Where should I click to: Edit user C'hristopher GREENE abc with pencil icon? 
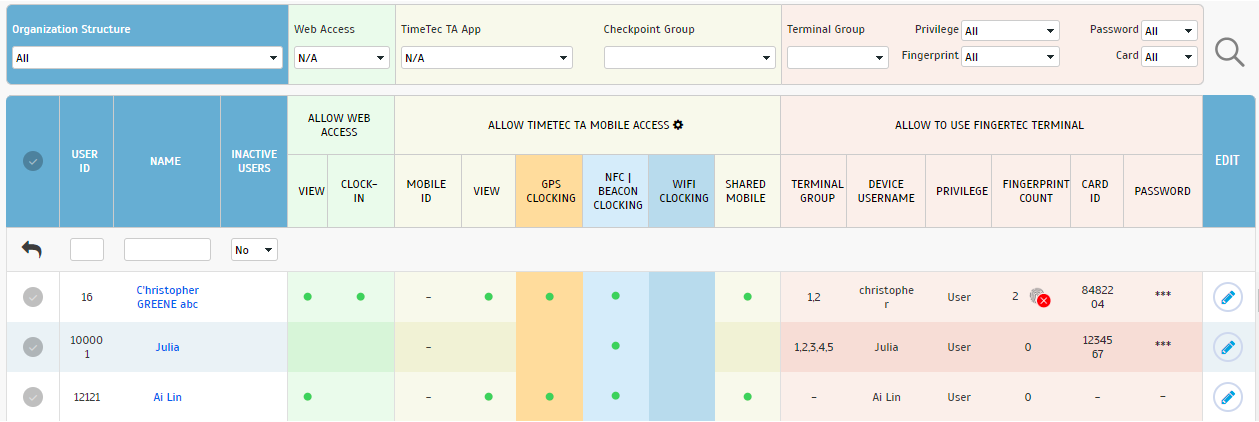tap(1228, 297)
